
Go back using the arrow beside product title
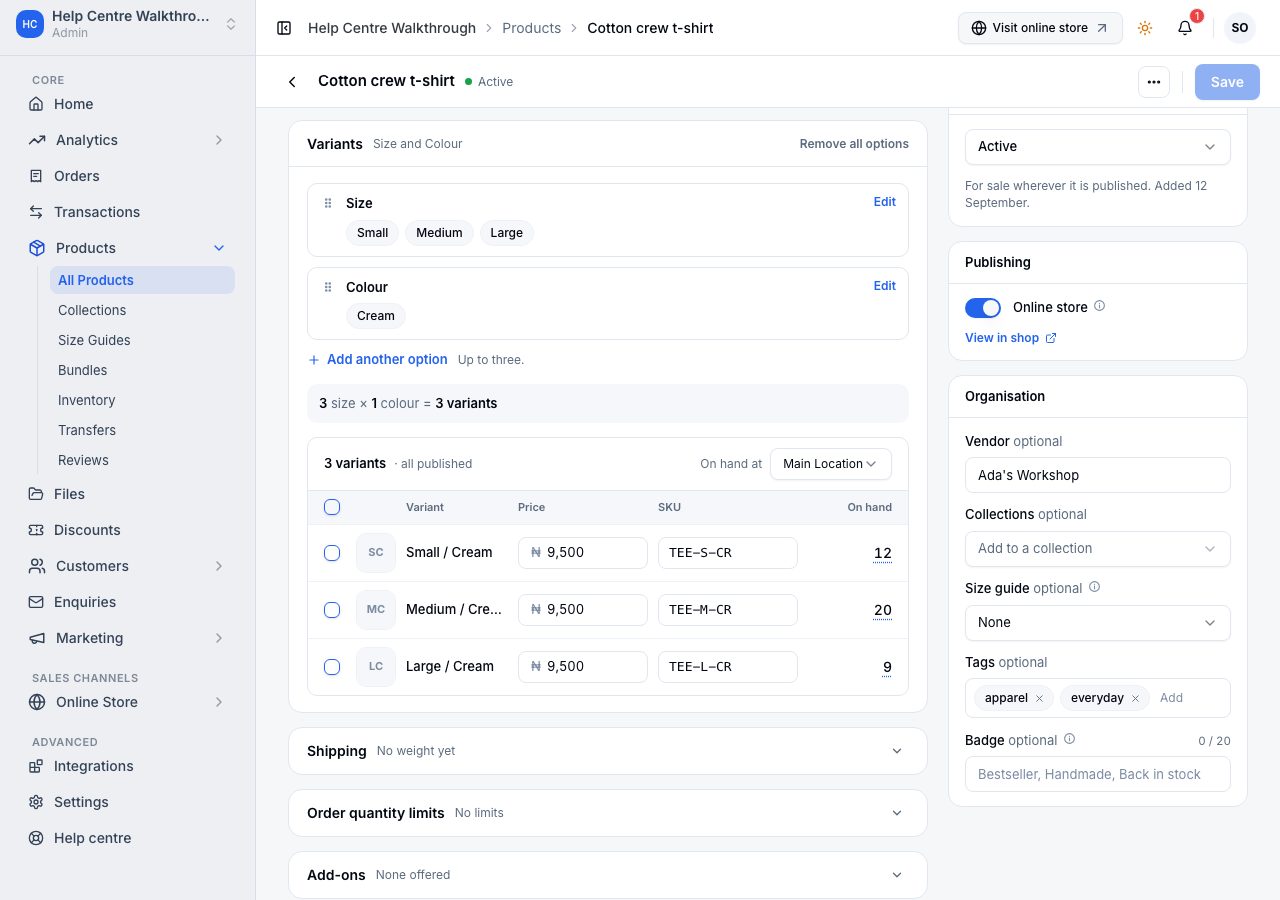(292, 82)
